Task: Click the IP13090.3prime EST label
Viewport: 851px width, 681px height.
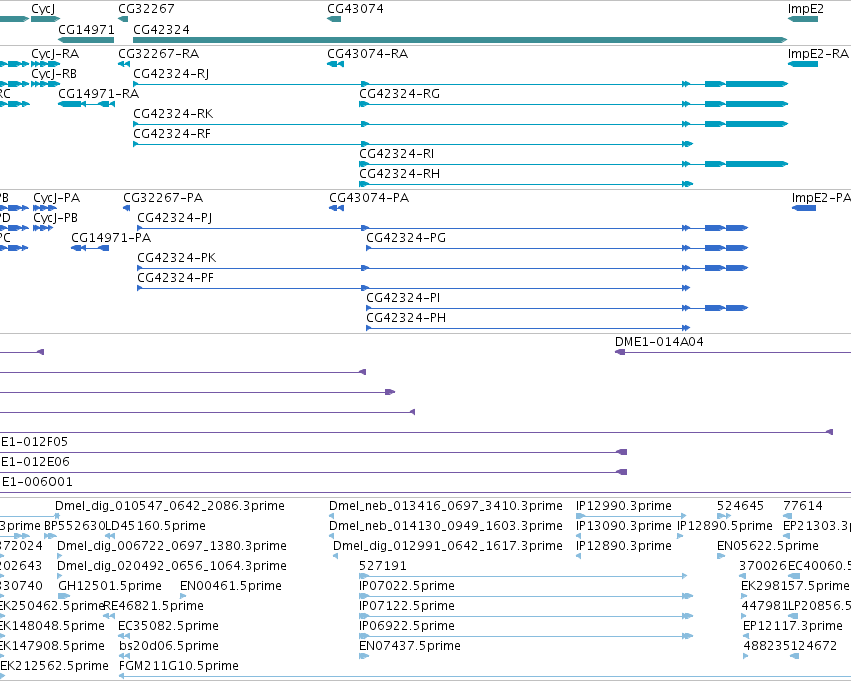Action: click(x=624, y=526)
